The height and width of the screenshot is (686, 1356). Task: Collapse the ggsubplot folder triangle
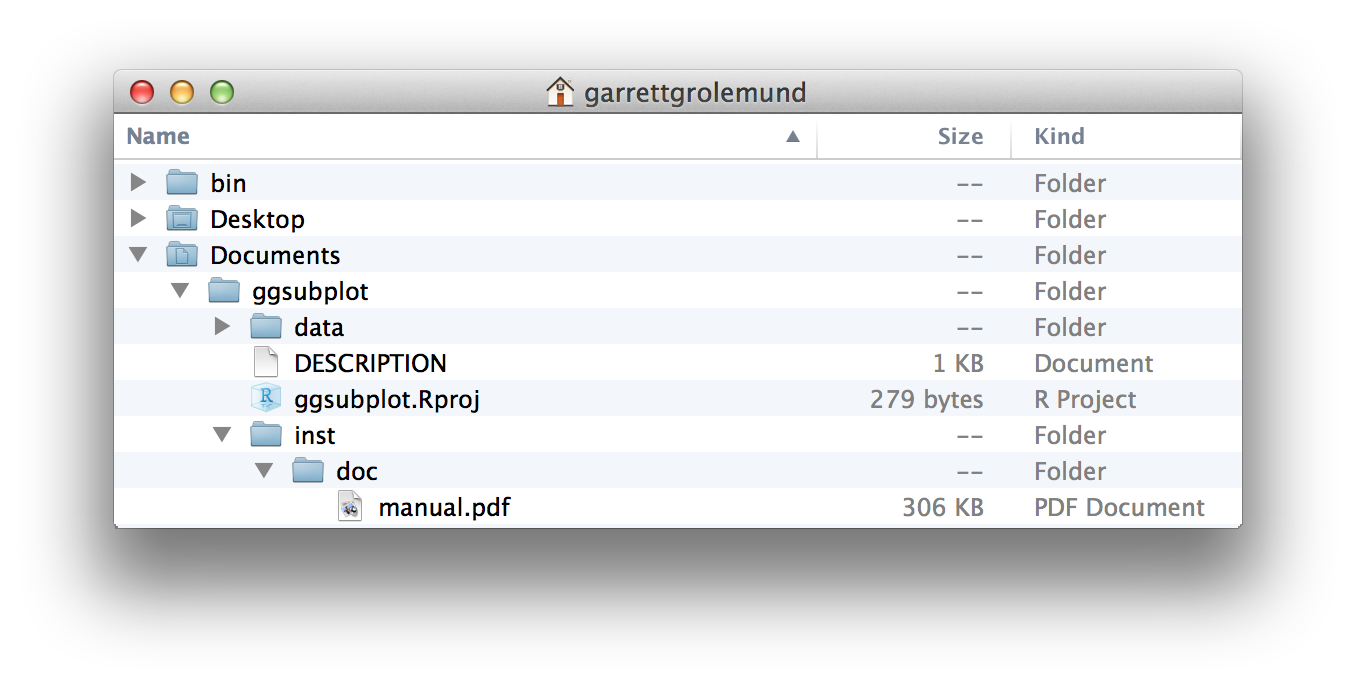[x=180, y=291]
